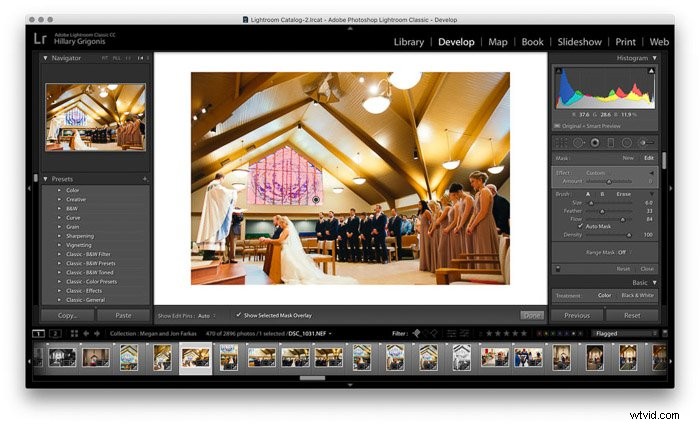Image resolution: width=700 pixels, height=425 pixels.
Task: Click the Reset button beside Previous
Action: click(632, 315)
